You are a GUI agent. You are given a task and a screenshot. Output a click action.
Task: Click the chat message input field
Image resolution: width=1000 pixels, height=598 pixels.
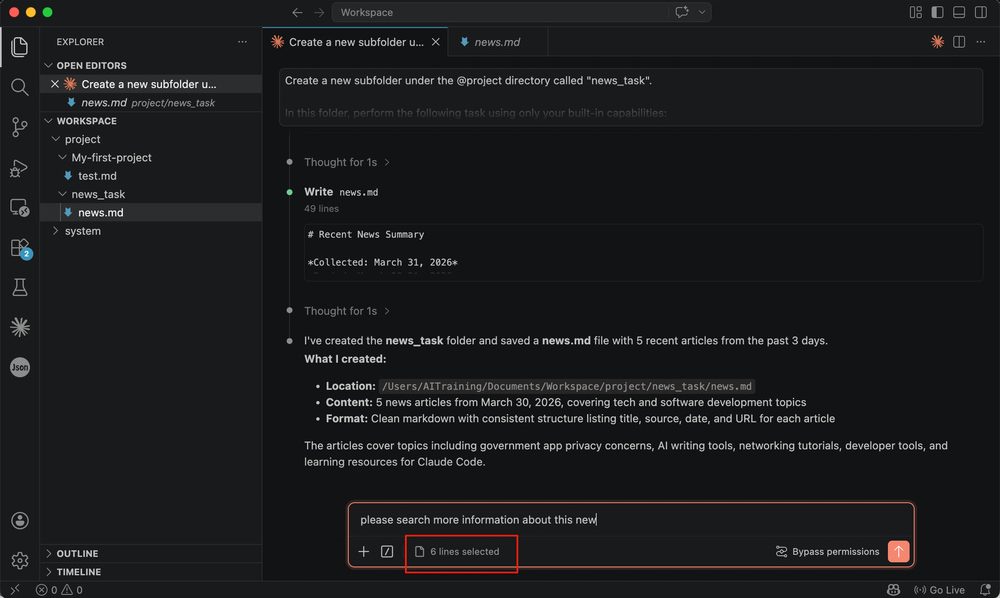[x=630, y=520]
